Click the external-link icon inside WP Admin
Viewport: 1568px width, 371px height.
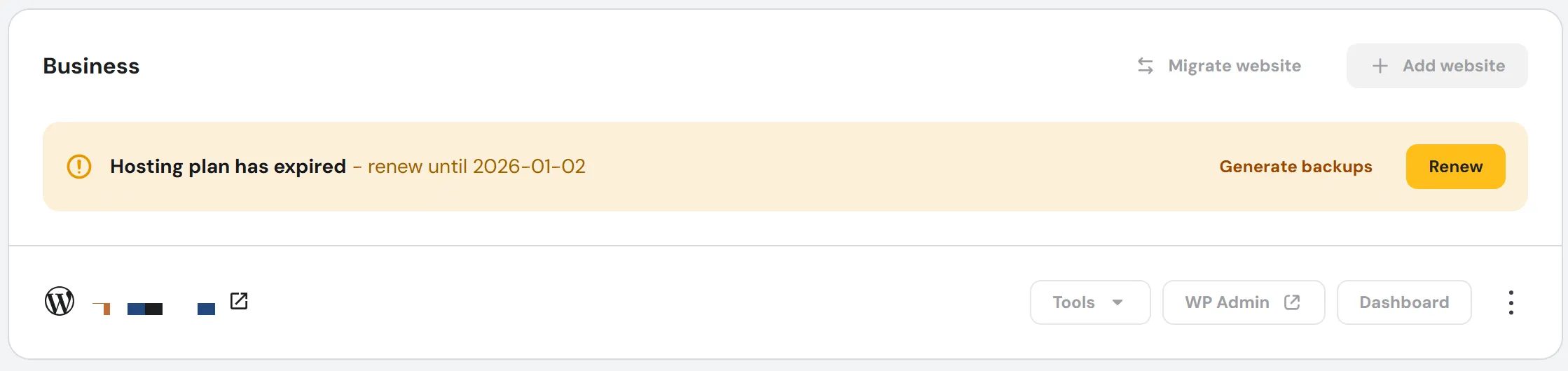click(x=1292, y=302)
